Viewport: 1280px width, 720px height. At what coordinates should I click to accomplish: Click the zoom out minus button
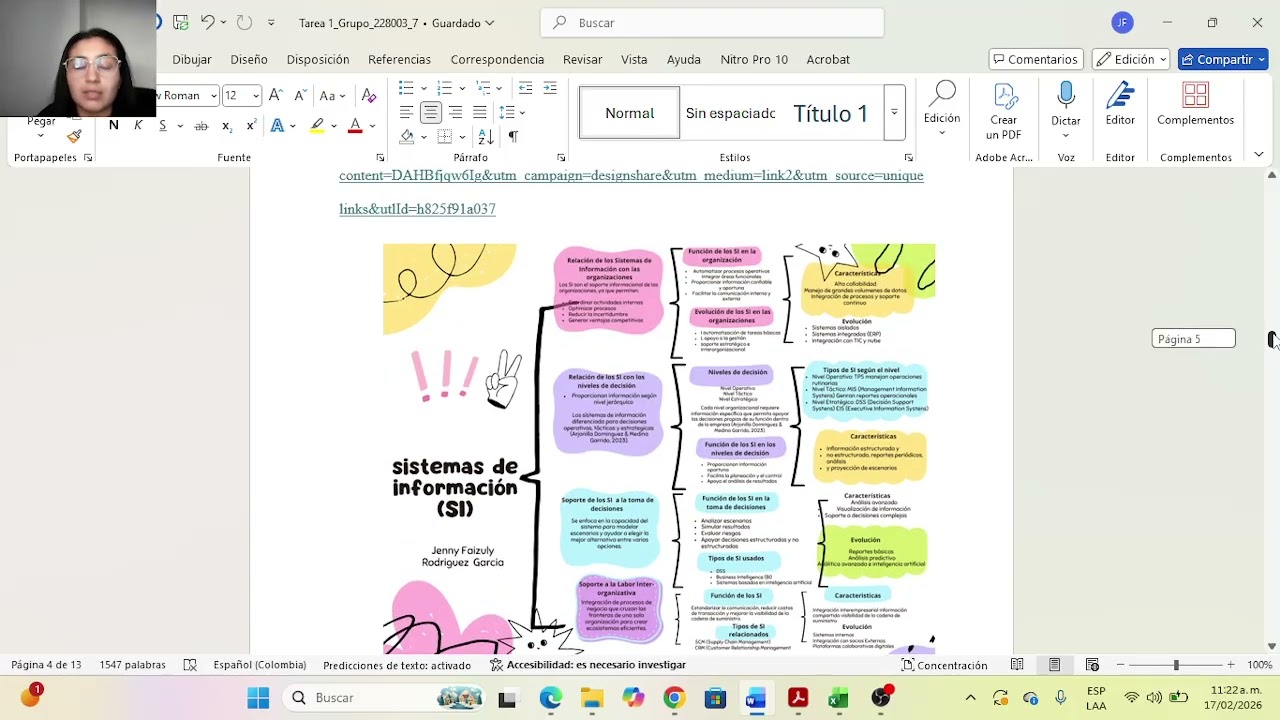pos(1120,665)
